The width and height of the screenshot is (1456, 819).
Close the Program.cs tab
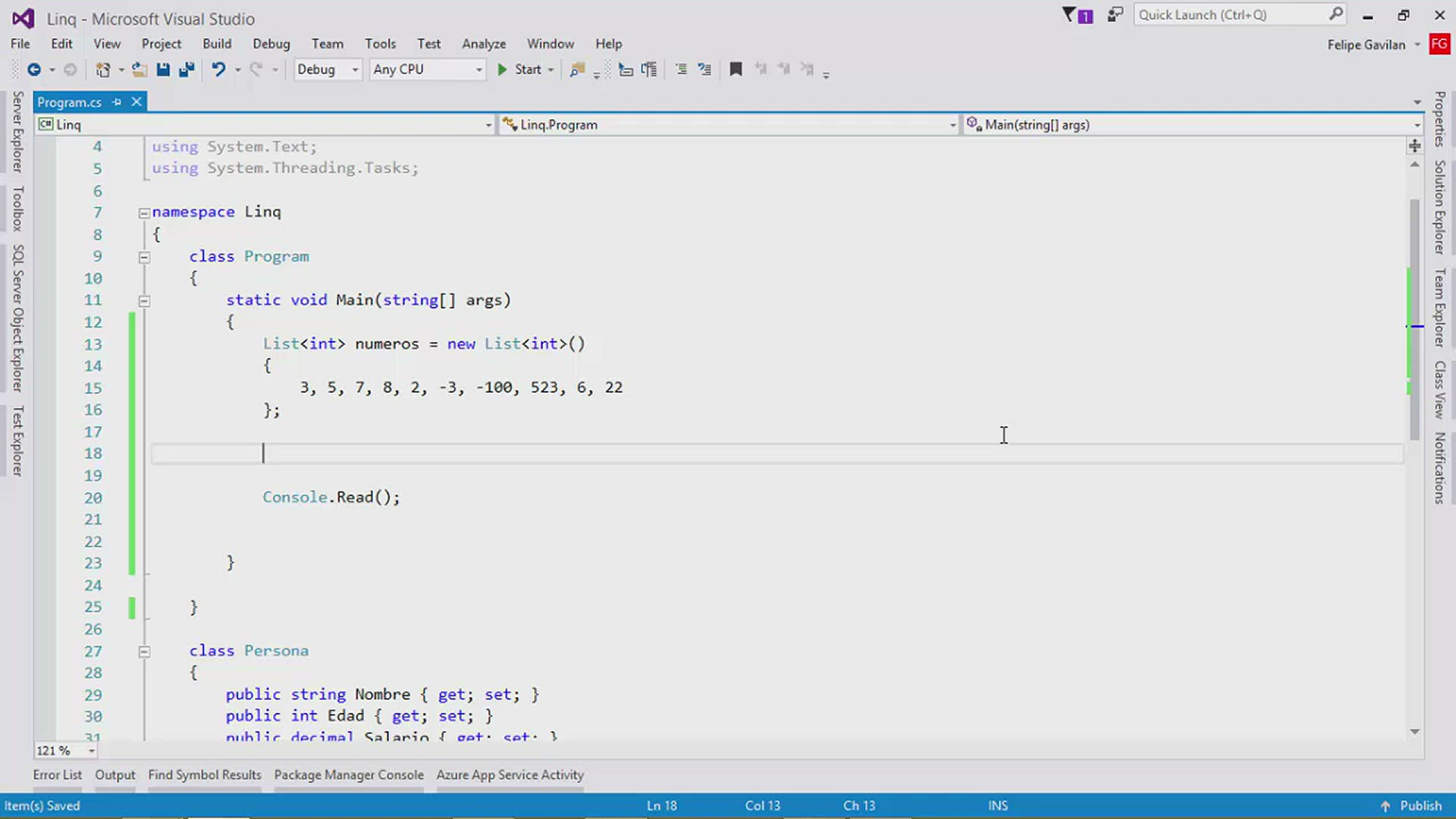coord(136,102)
